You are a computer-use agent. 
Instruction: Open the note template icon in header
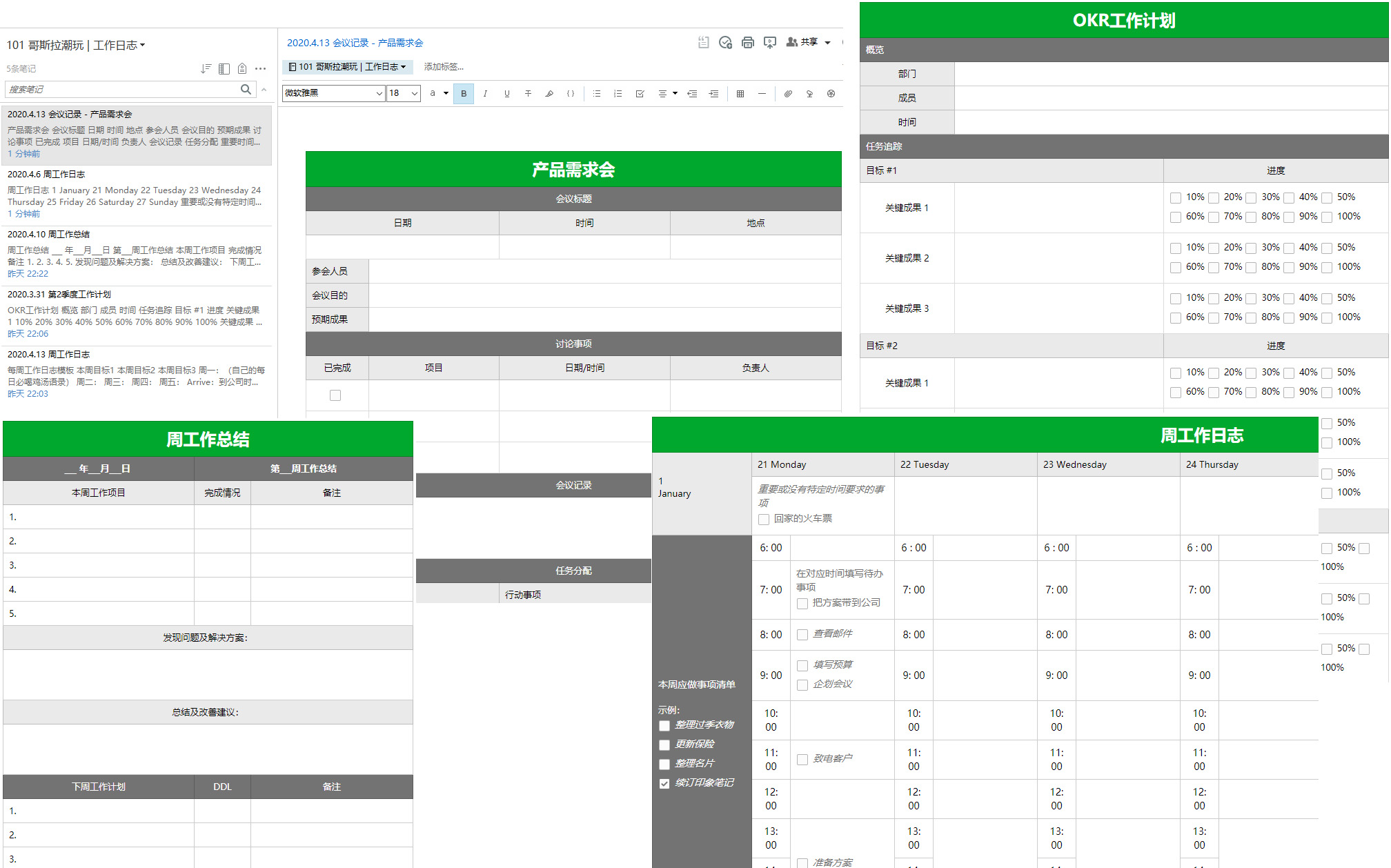point(703,42)
